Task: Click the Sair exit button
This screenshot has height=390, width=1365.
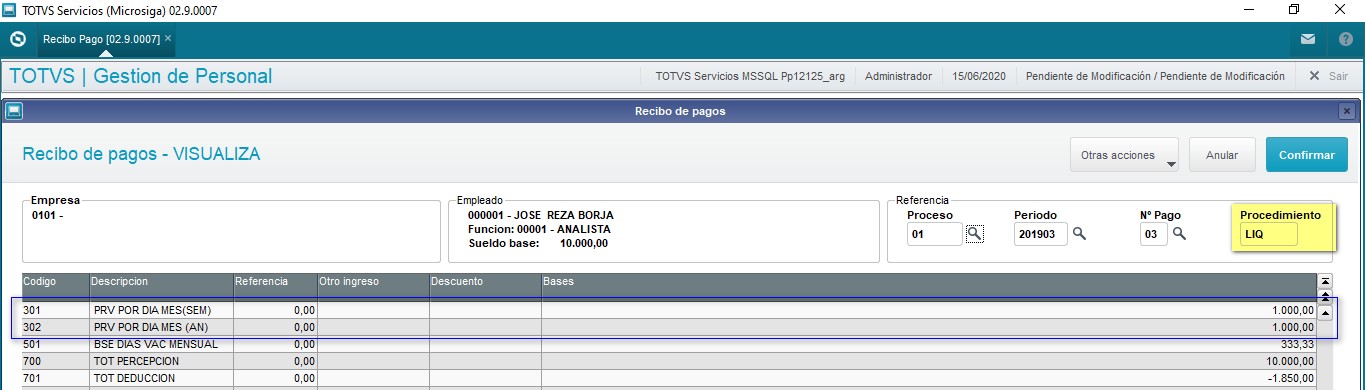Action: [x=1328, y=76]
